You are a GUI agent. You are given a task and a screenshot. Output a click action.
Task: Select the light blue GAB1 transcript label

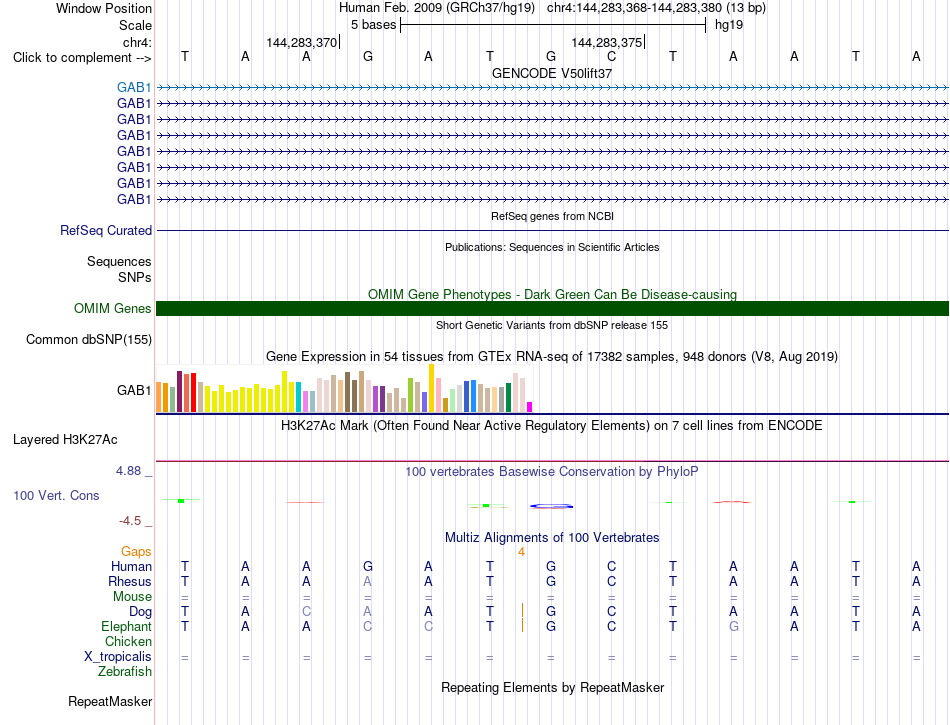click(x=134, y=88)
